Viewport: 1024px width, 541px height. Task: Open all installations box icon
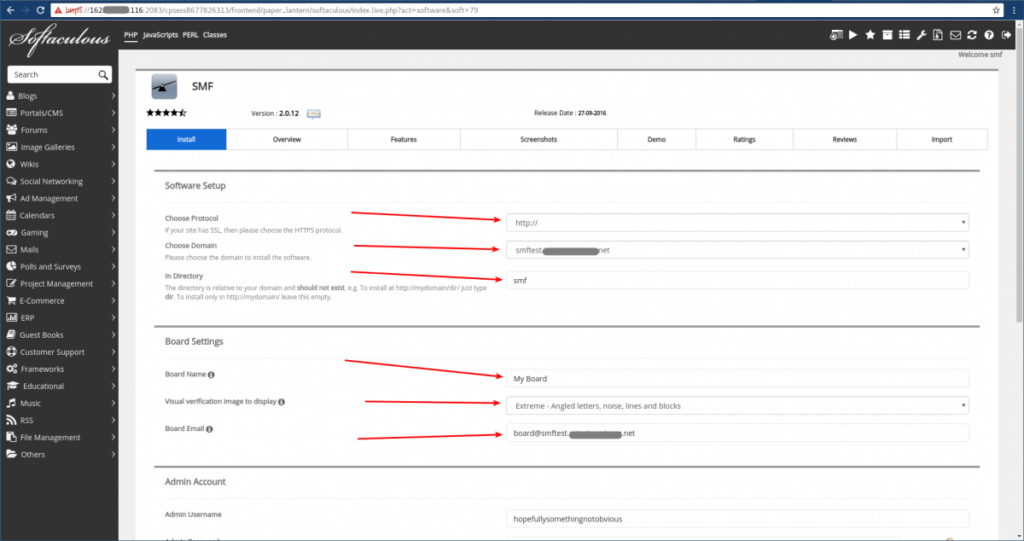[887, 35]
